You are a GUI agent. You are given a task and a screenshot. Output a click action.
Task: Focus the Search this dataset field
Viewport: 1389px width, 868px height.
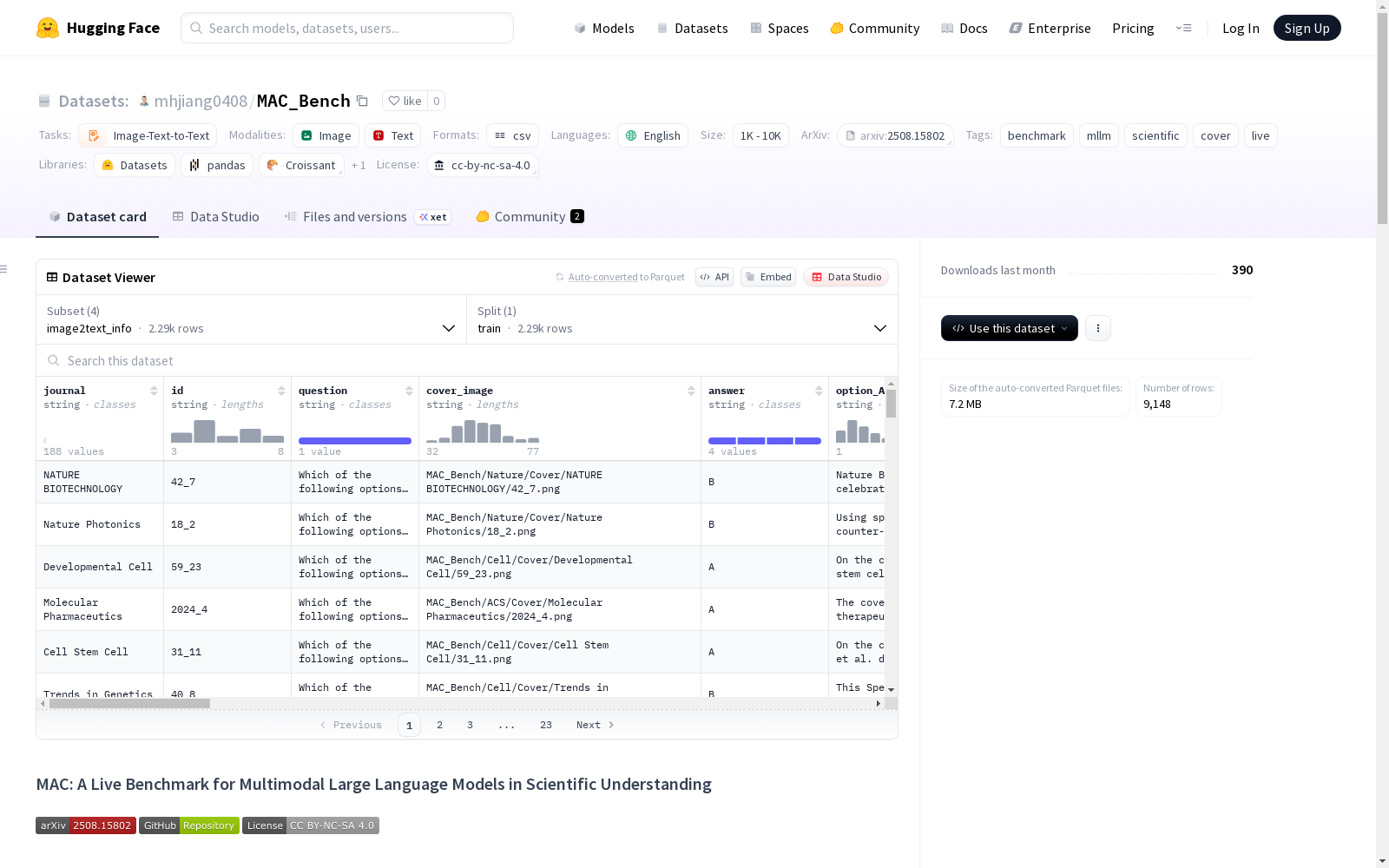(x=467, y=360)
